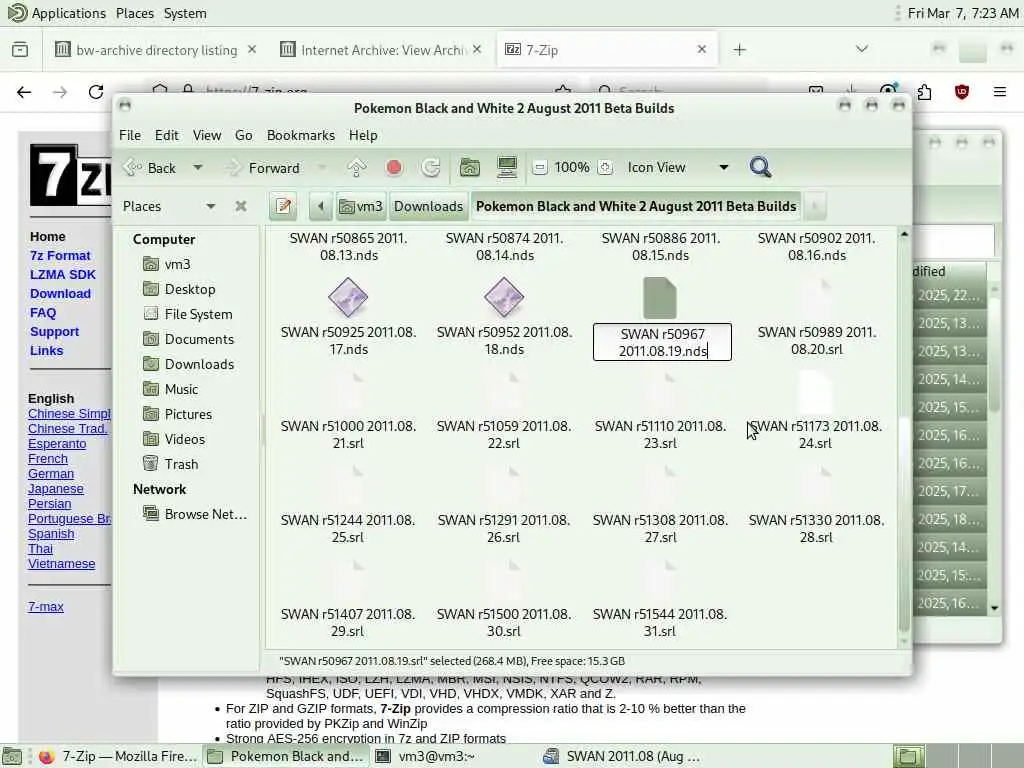Open Back history dropdown arrow
Image resolution: width=1024 pixels, height=768 pixels.
(197, 168)
